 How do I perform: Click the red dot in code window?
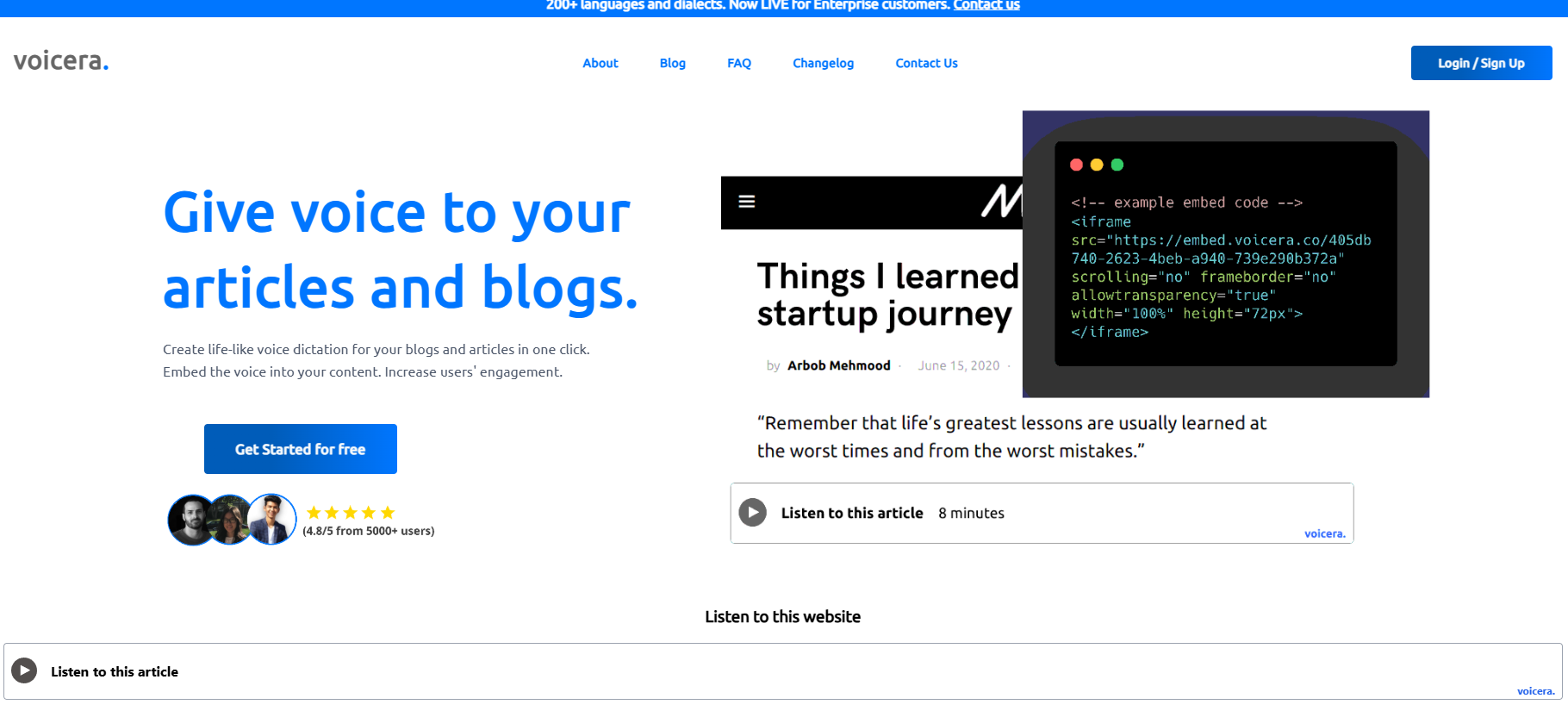tap(1076, 165)
